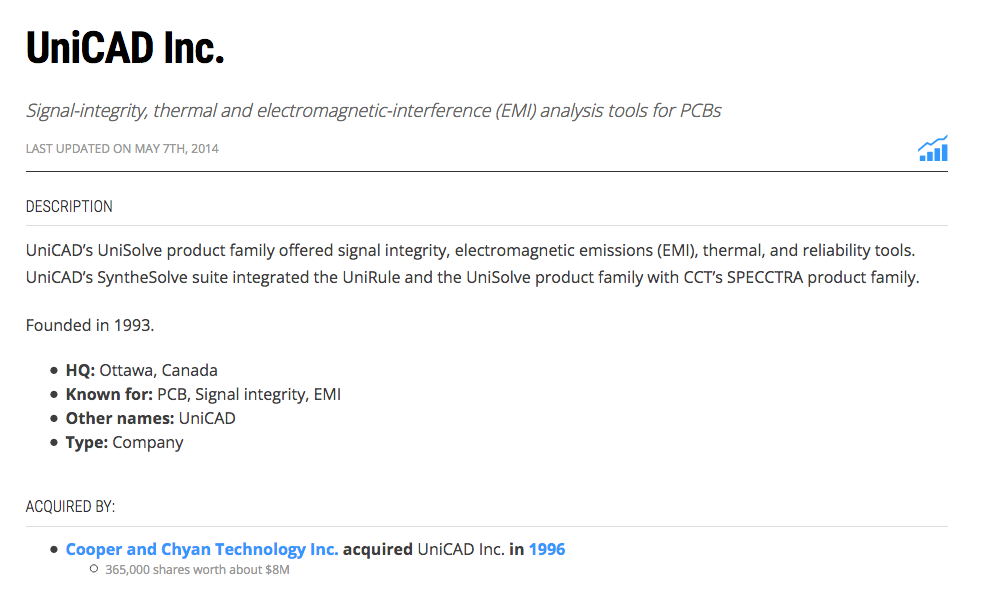
Task: Follow the 1996 year link
Action: point(547,549)
